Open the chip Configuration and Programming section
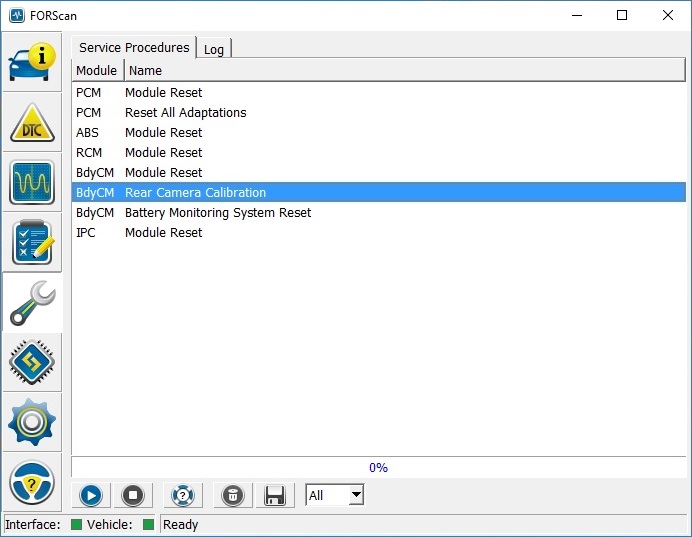 click(32, 362)
